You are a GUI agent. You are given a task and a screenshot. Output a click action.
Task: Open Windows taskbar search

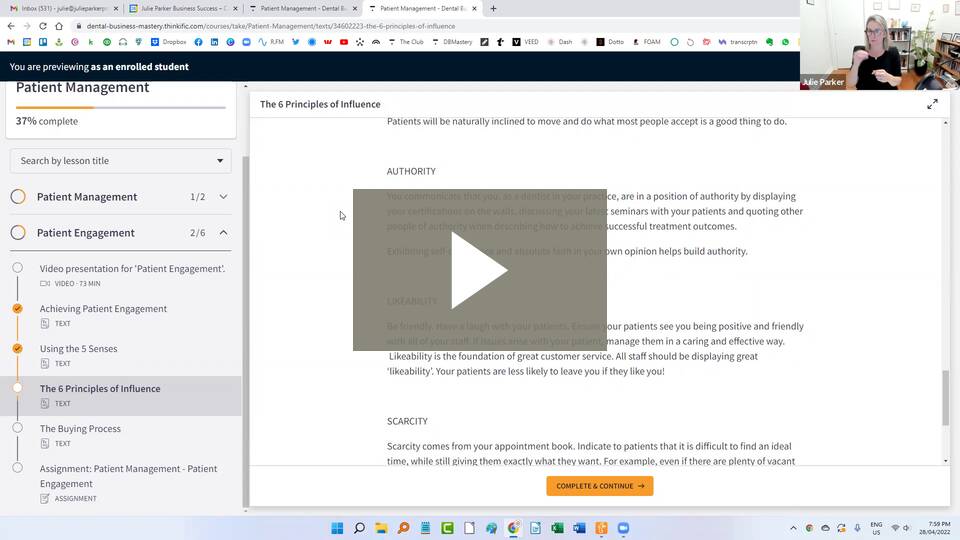pos(359,528)
